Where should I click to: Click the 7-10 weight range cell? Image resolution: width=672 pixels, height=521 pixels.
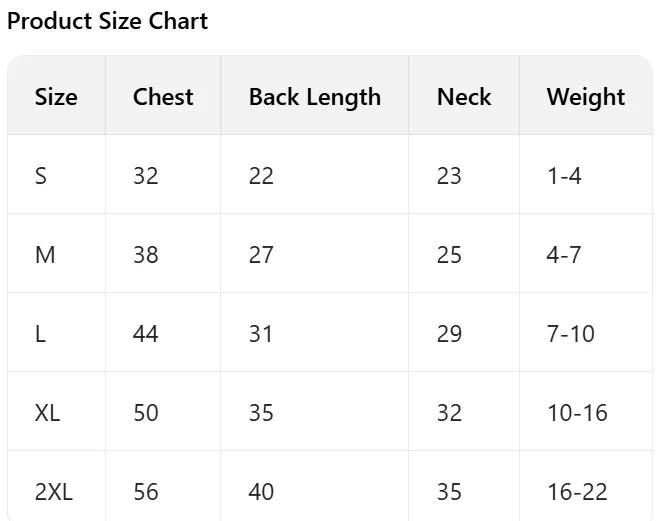click(571, 333)
